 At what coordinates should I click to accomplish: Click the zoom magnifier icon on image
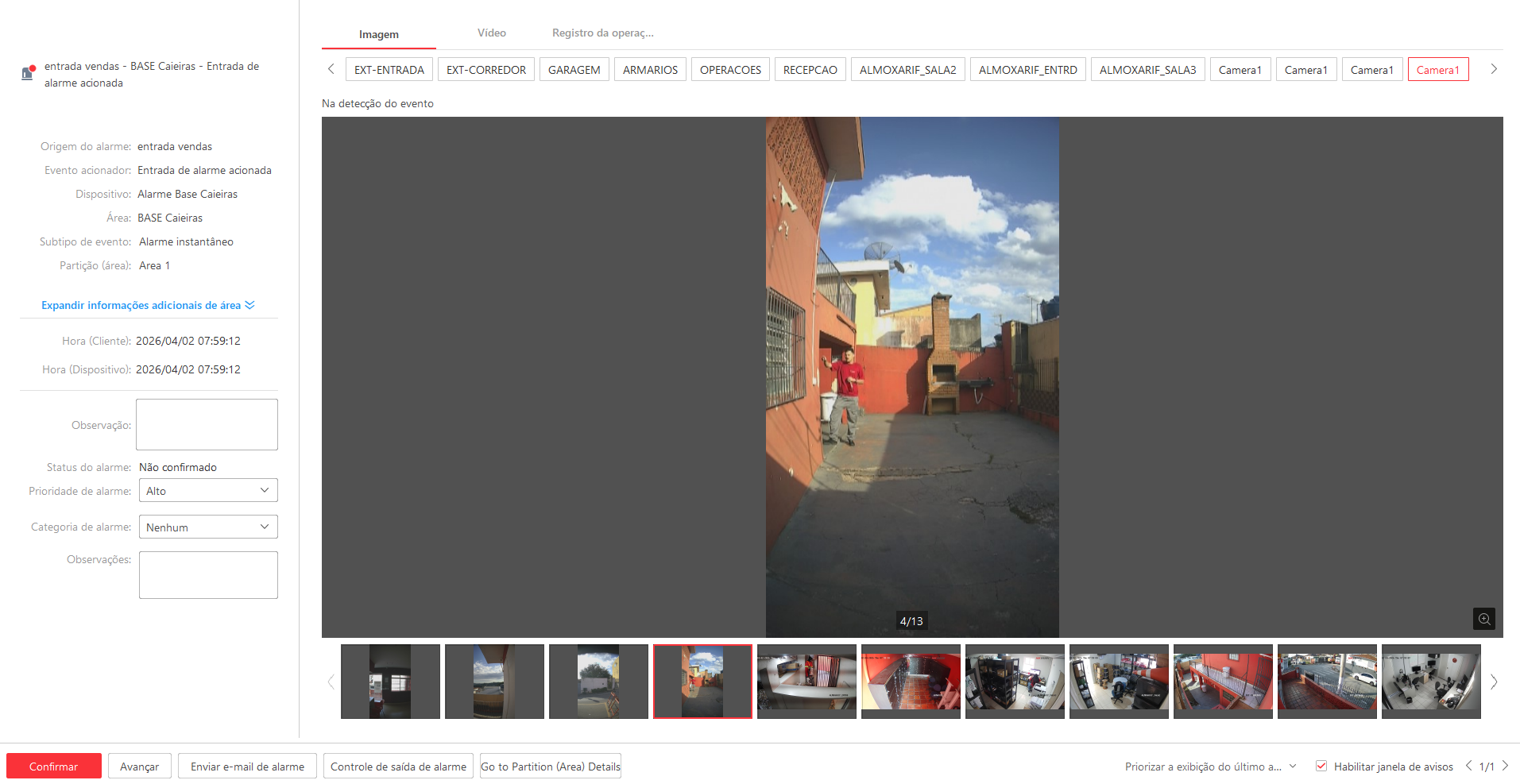pos(1483,619)
